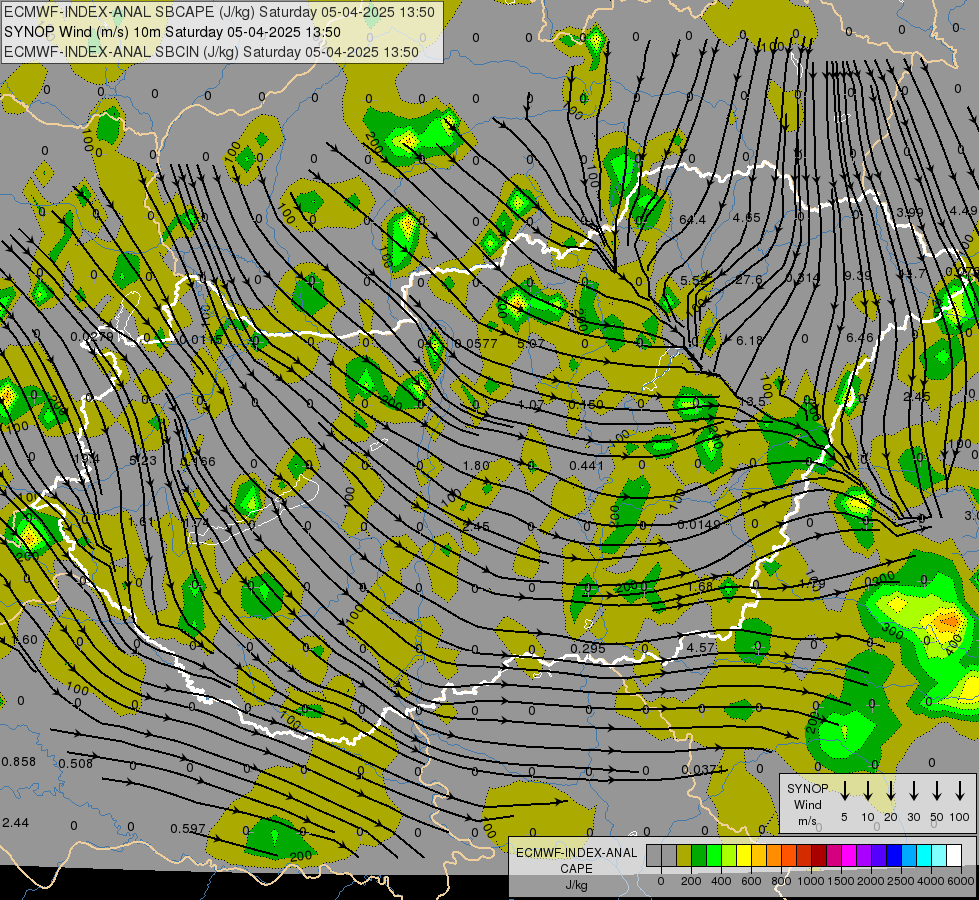The width and height of the screenshot is (979, 900).
Task: Click the 6000 tick label under the colour bar
Action: 961,881
